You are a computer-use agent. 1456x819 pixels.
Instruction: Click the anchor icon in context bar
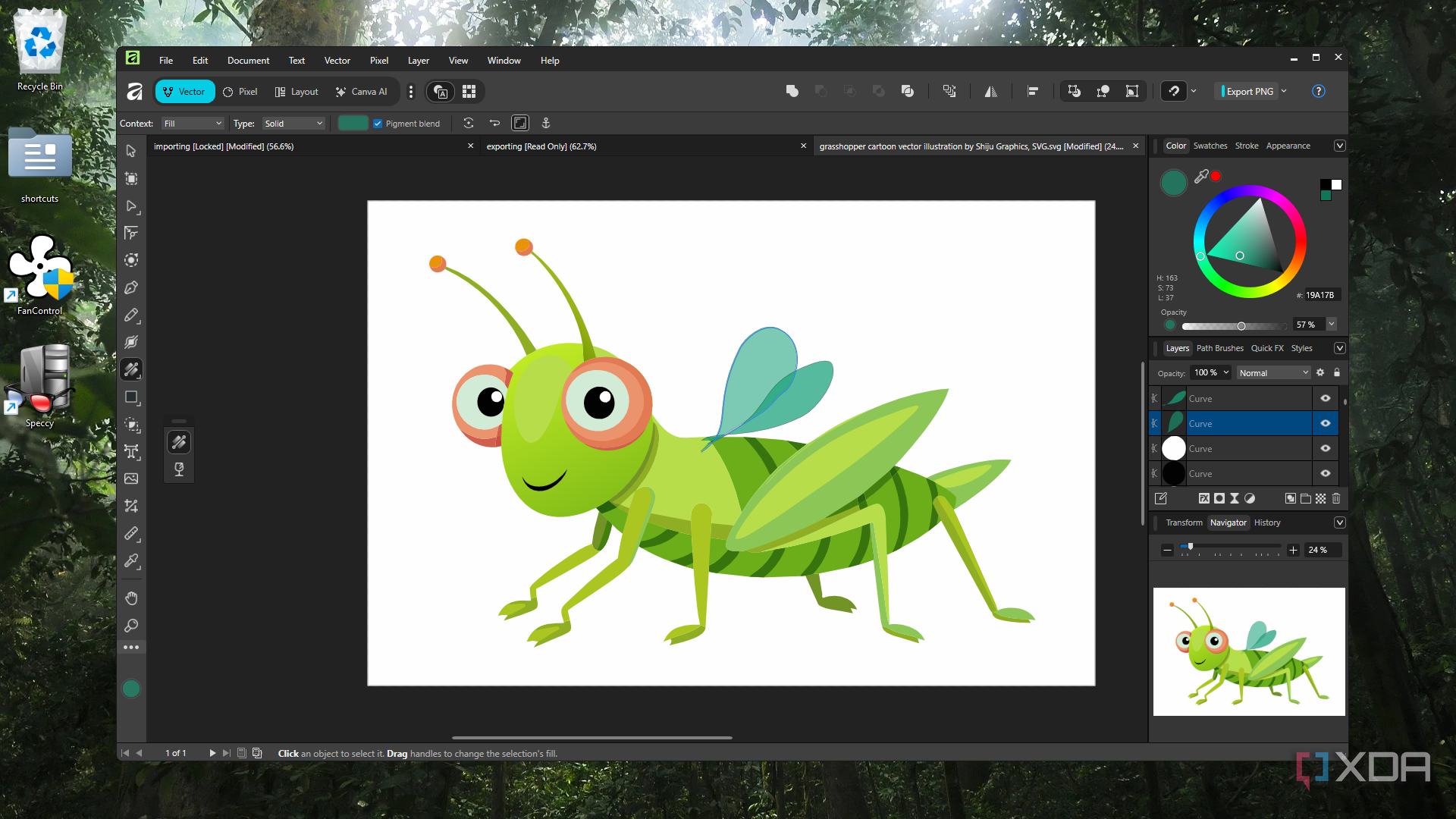pyautogui.click(x=545, y=123)
